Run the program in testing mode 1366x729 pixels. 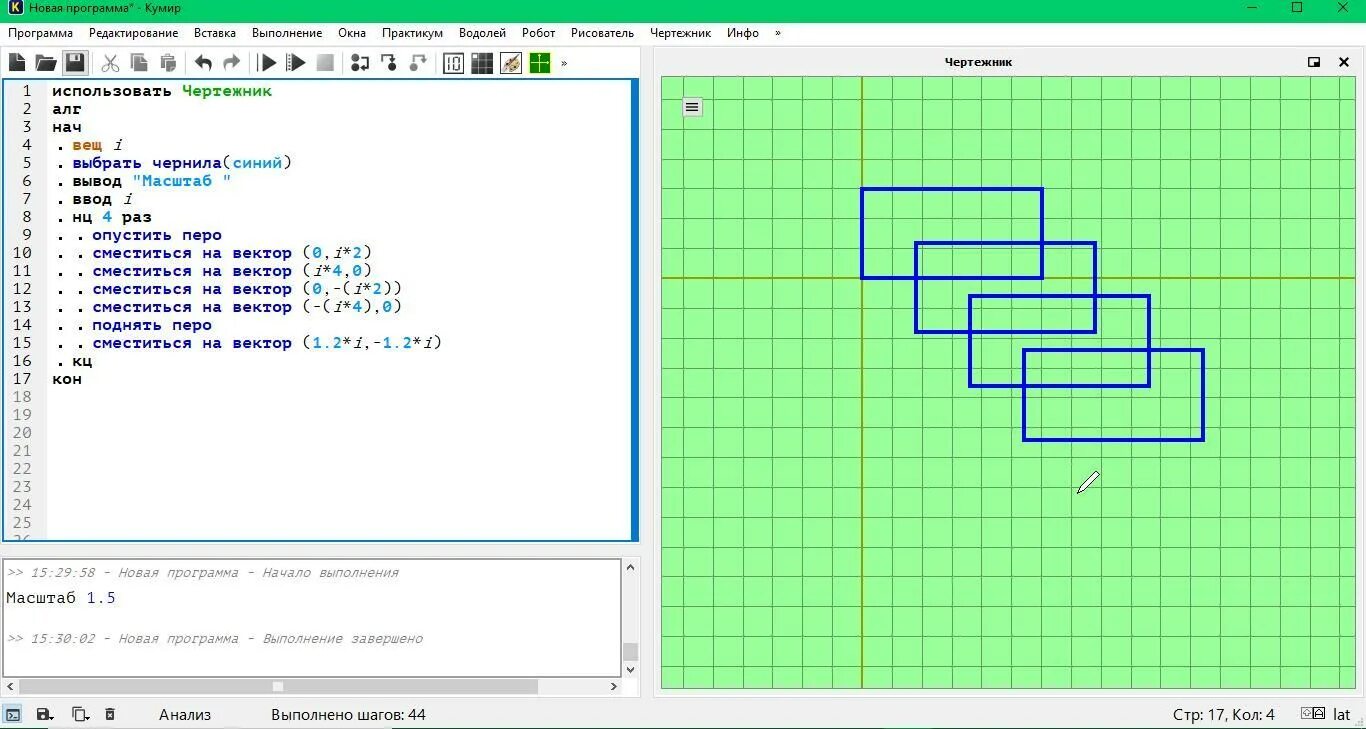(296, 63)
